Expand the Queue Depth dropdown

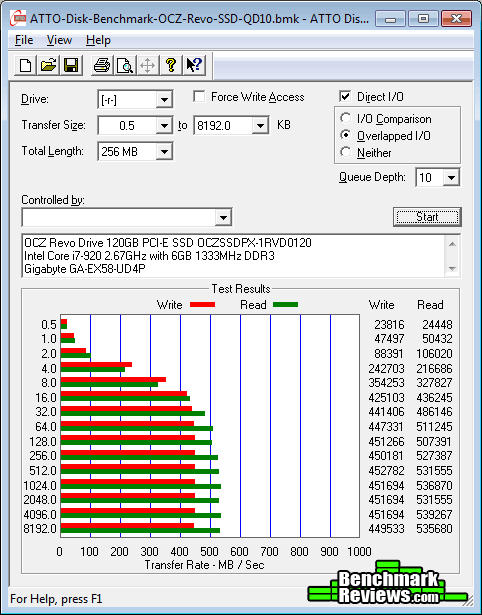tap(451, 178)
